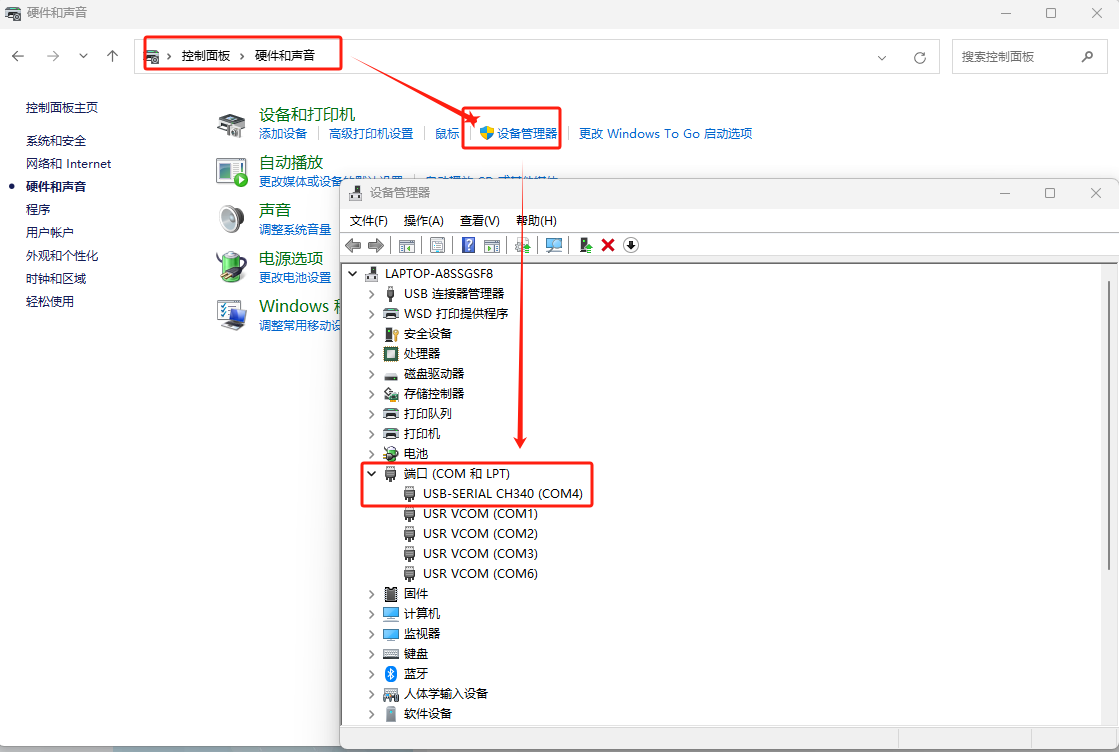Image resolution: width=1119 pixels, height=752 pixels.
Task: Open 高级打印机设置 link
Action: pyautogui.click(x=371, y=133)
